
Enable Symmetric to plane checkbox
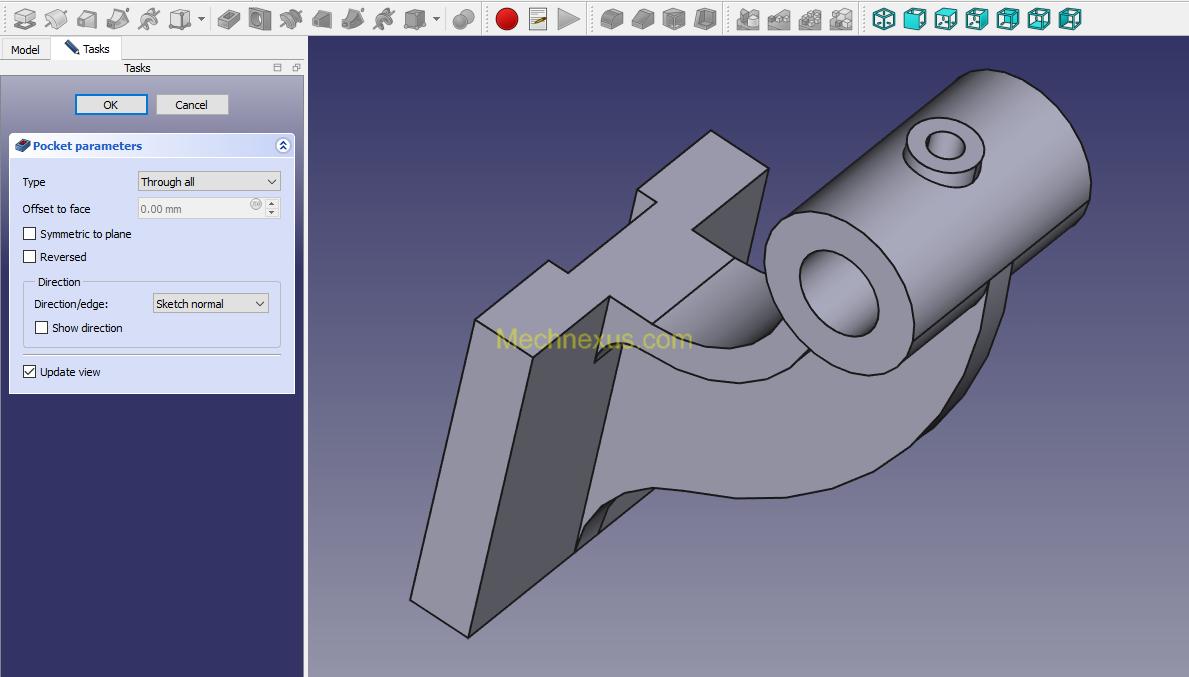coord(30,234)
